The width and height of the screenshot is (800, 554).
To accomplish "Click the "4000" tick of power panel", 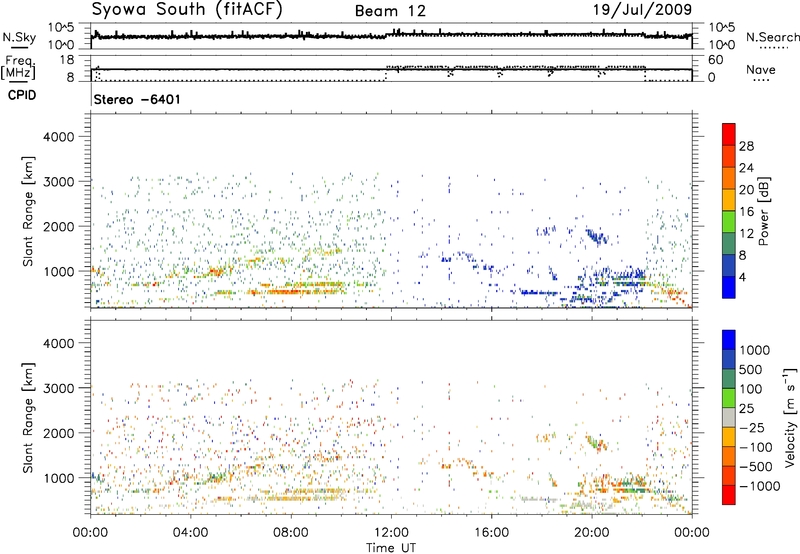I will 59,137.
